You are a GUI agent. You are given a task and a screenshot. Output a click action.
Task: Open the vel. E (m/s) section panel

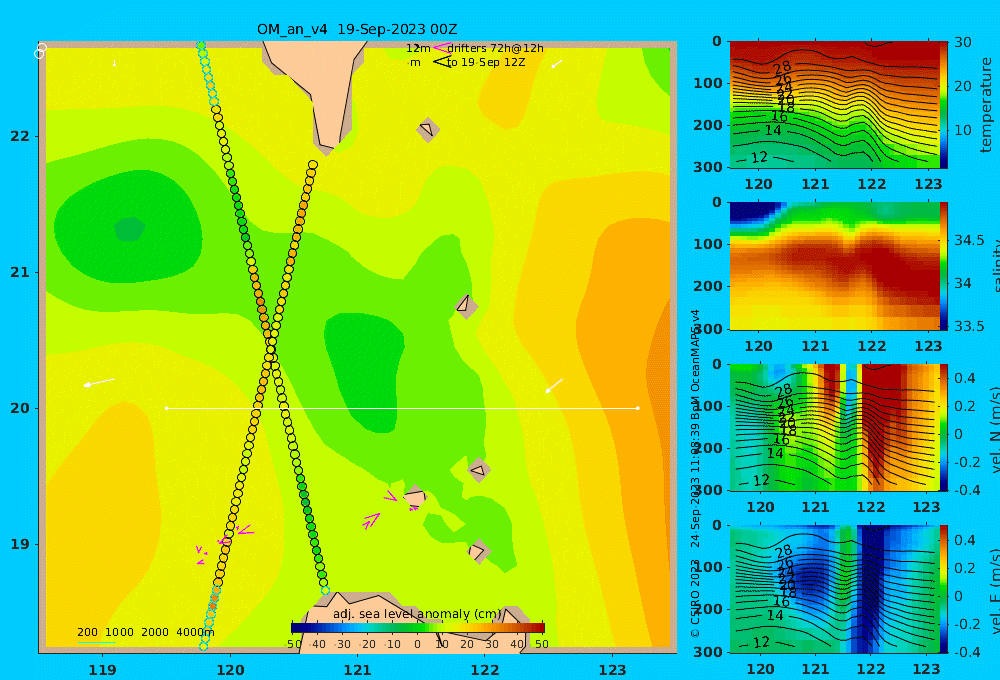point(835,589)
